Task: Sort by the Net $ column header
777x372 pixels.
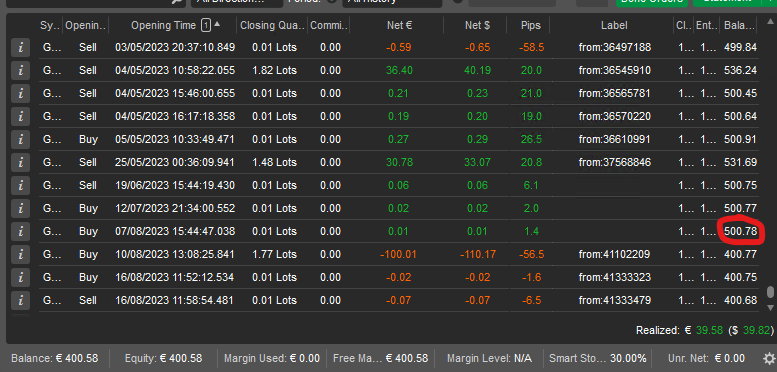Action: tap(478, 25)
